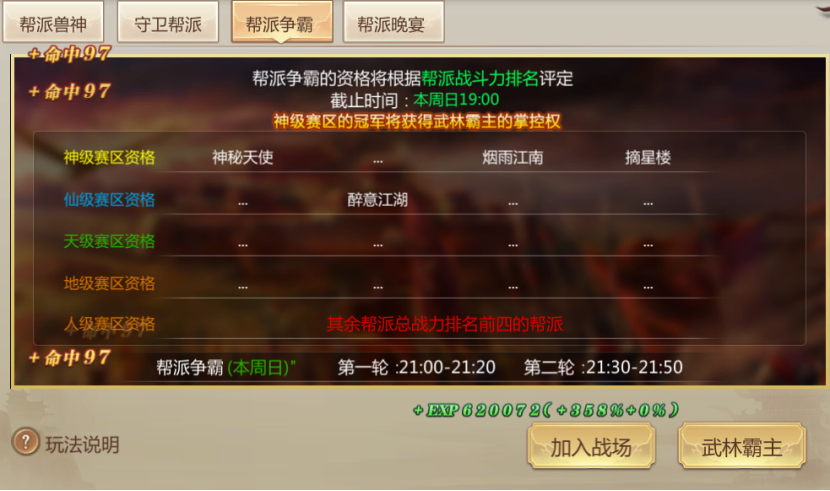Viewport: 830px width, 491px height.
Task: Select guild 烟雨江南 in 神级赛区
Action: [x=512, y=157]
